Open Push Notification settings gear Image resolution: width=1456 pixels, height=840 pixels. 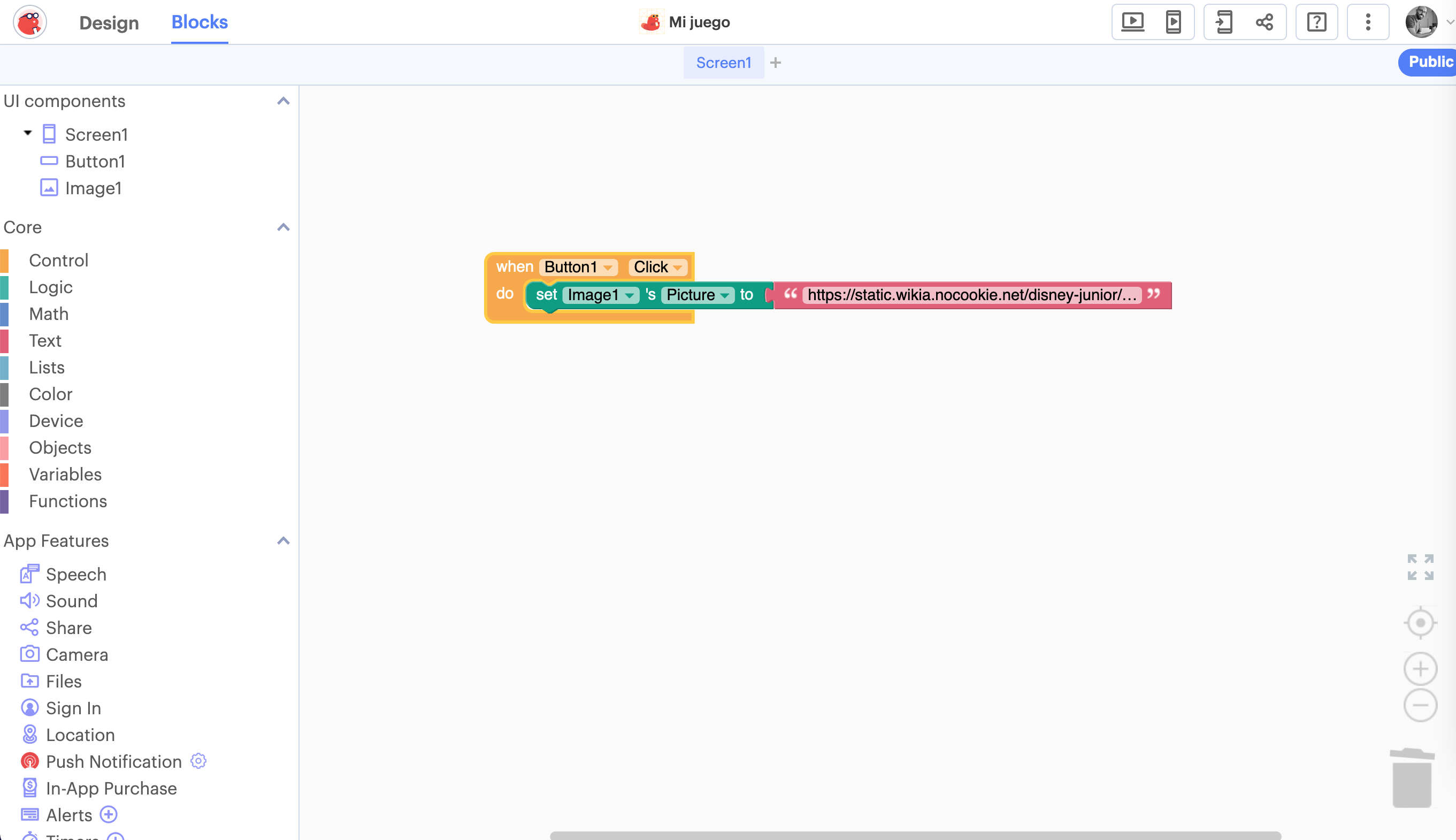[198, 761]
